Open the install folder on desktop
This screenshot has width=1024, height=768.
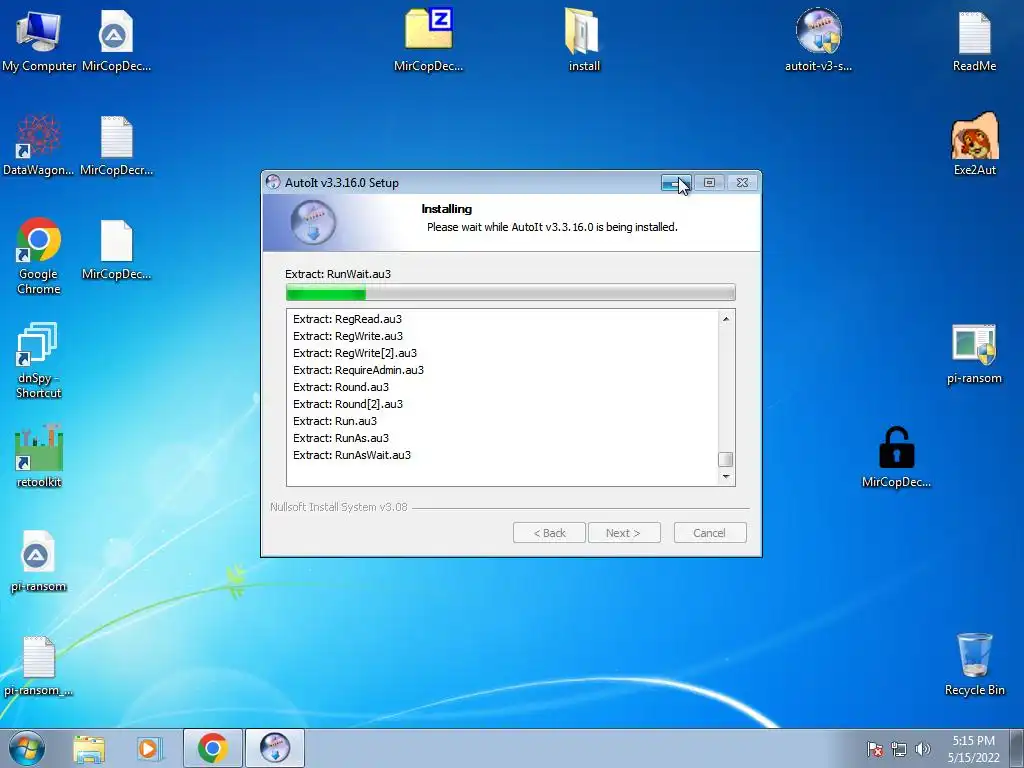(583, 40)
